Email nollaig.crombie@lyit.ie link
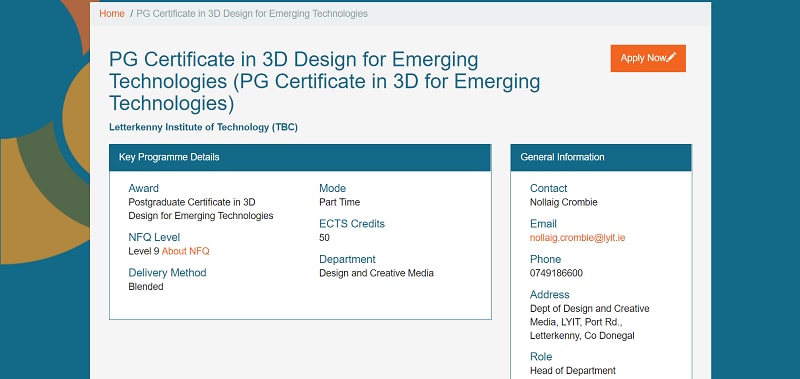 pyautogui.click(x=578, y=238)
